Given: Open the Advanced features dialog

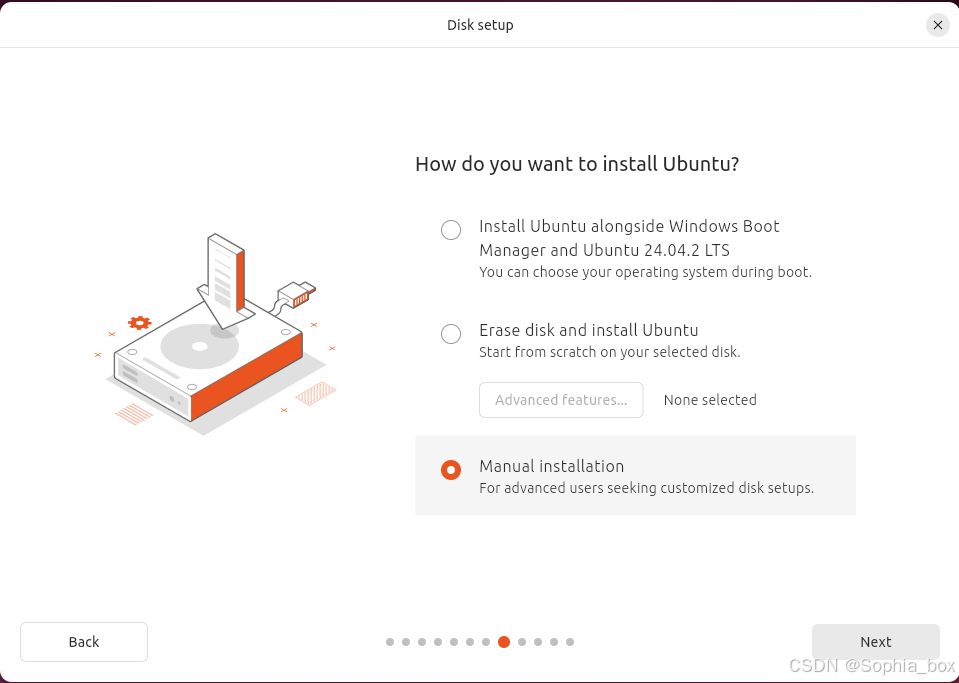Looking at the screenshot, I should pos(561,400).
